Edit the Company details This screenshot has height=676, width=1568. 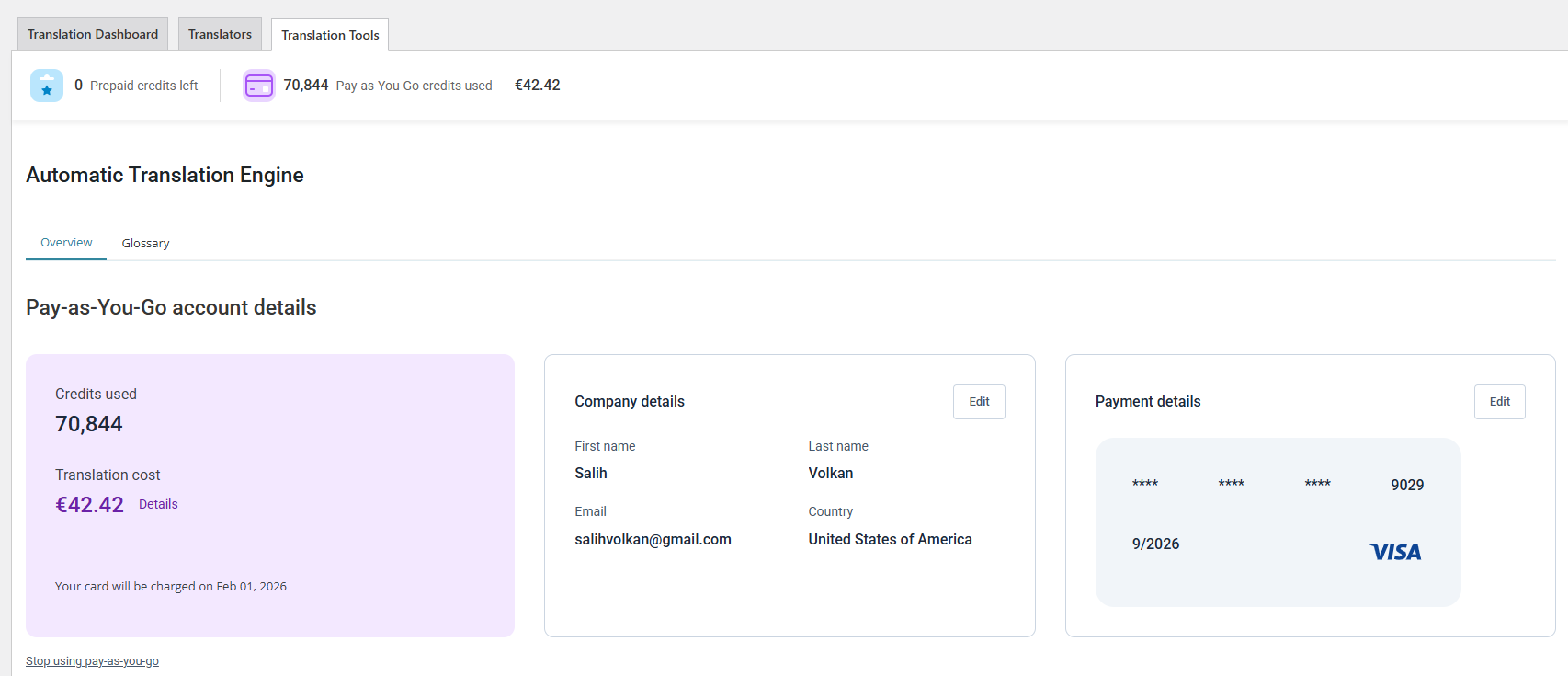979,402
